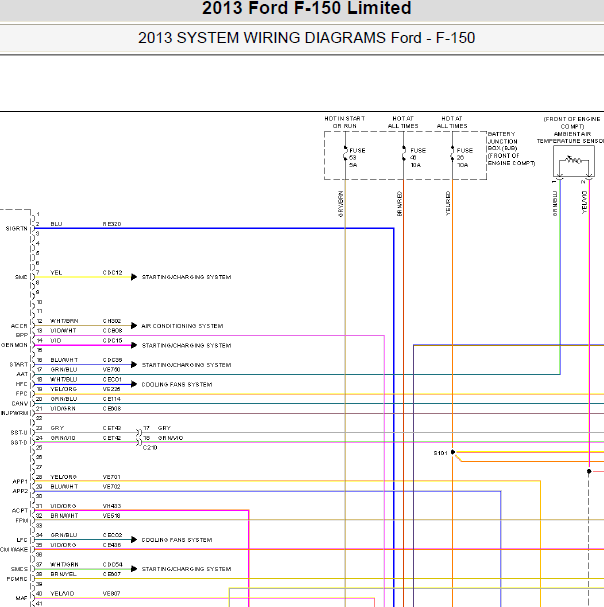Click the START pin label
The image size is (604, 607).
coord(19,365)
